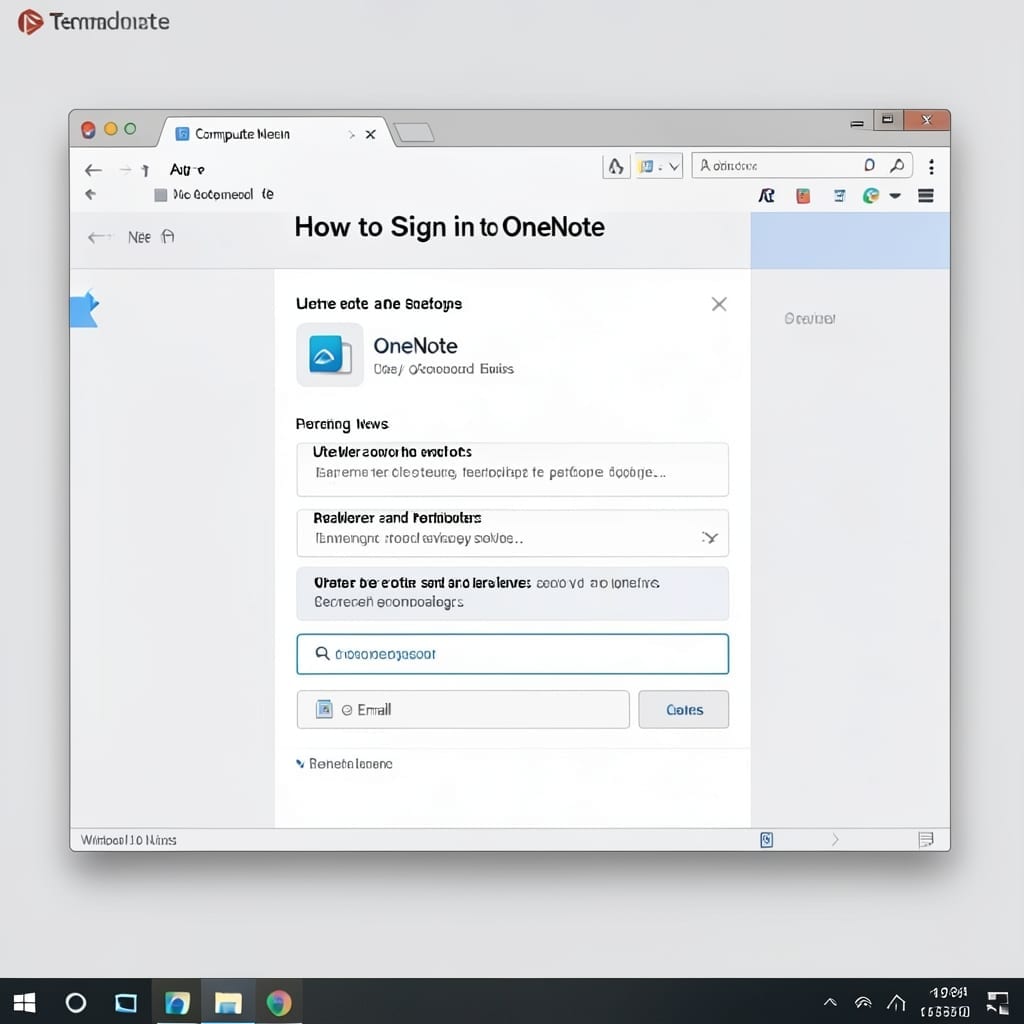Click the Windows Start button

(x=24, y=1002)
